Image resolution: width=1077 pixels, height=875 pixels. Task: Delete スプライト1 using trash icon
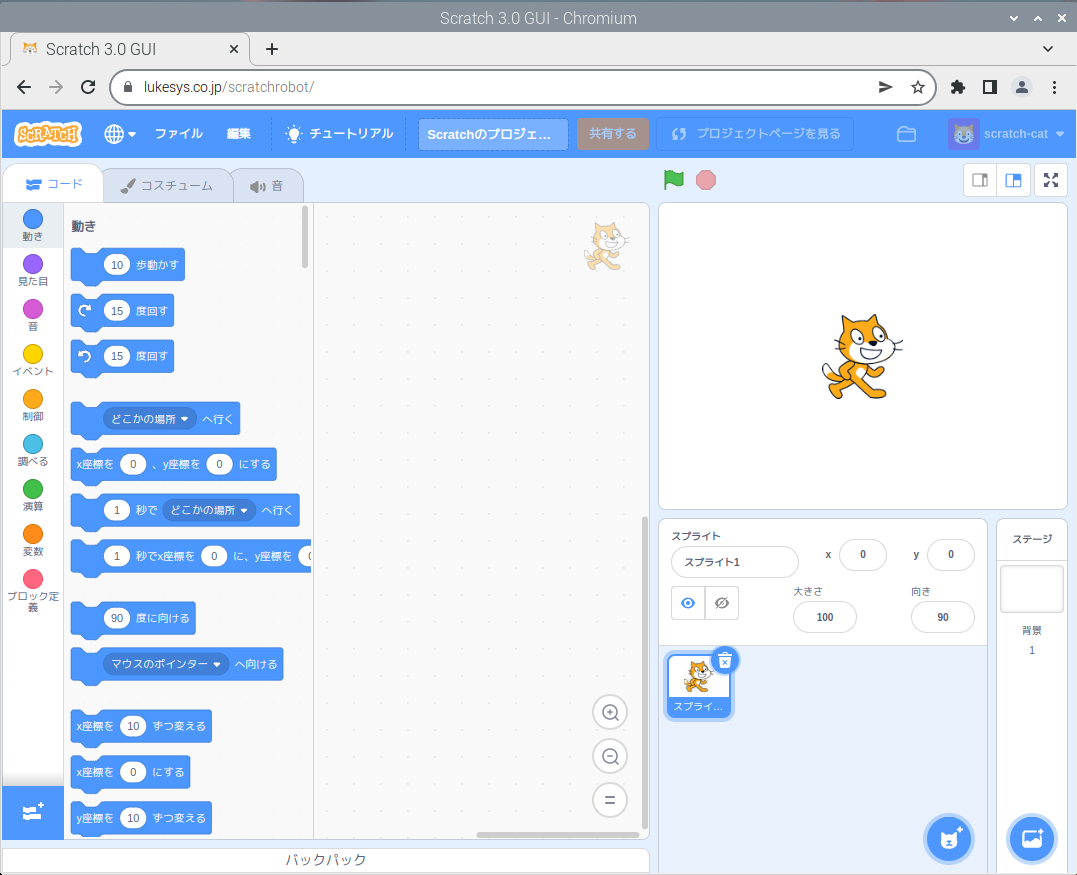[725, 661]
